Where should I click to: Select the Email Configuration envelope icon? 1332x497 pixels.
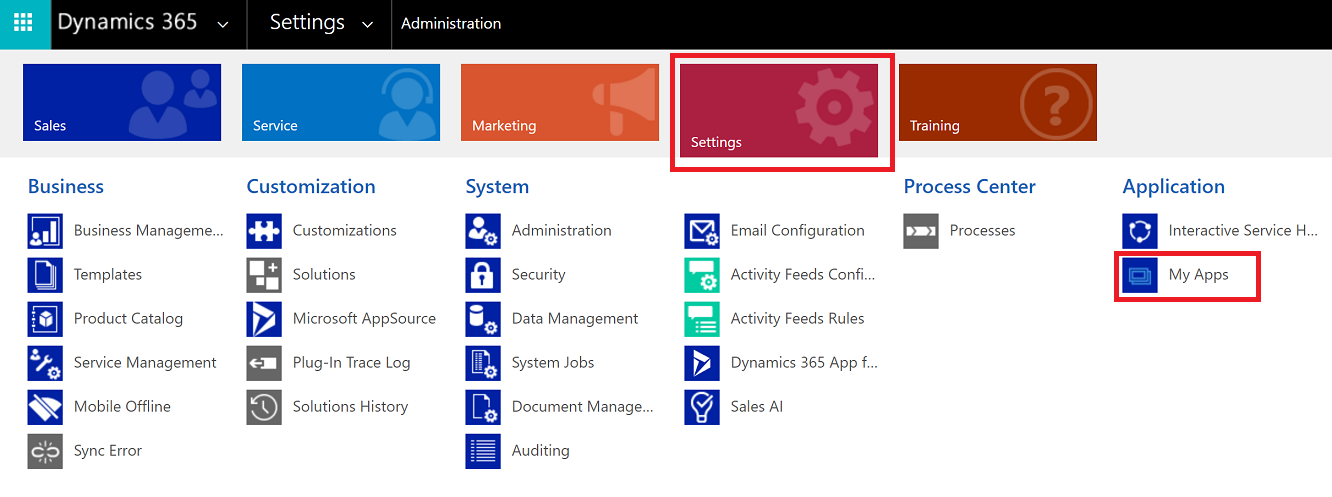(702, 231)
